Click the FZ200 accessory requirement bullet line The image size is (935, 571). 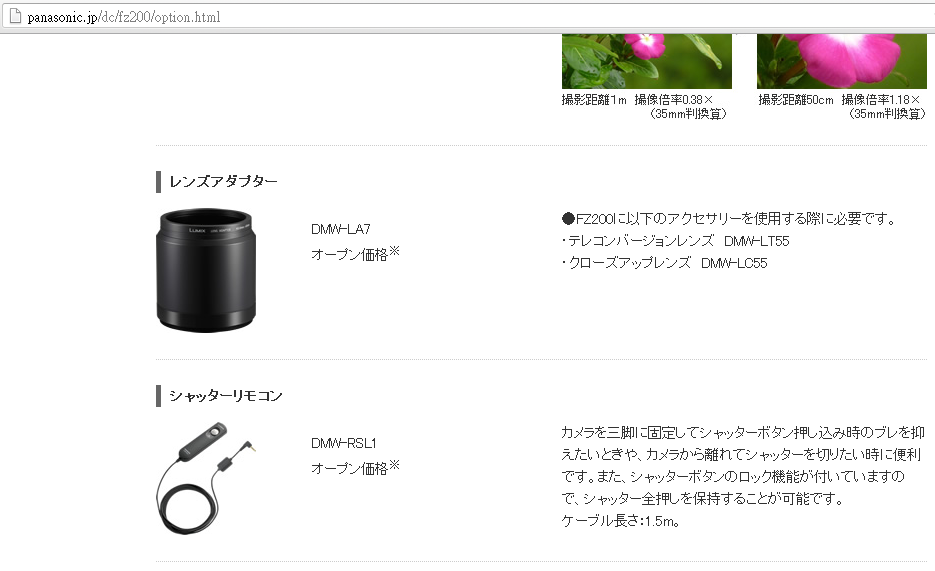pyautogui.click(x=729, y=219)
